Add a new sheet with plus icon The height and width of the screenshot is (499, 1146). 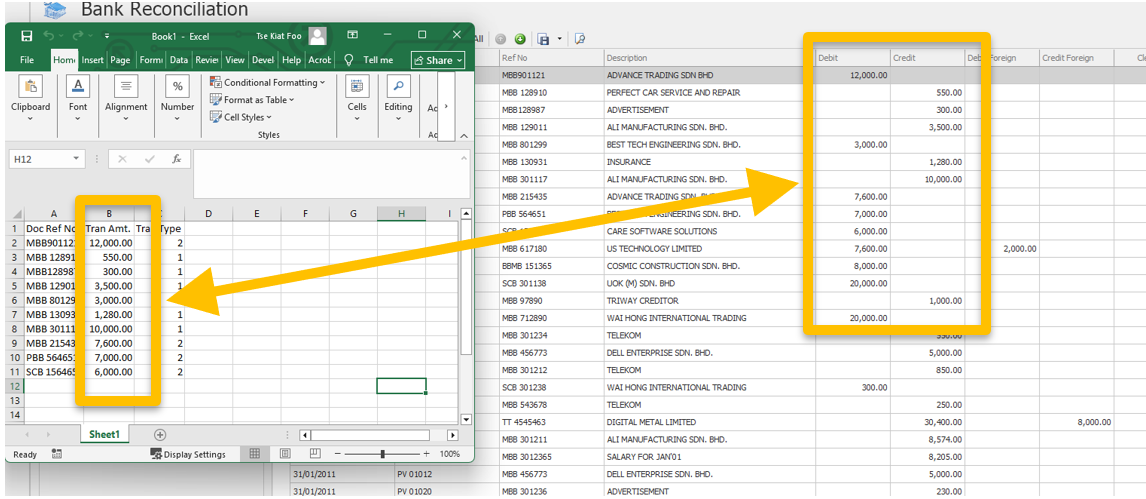coord(160,435)
